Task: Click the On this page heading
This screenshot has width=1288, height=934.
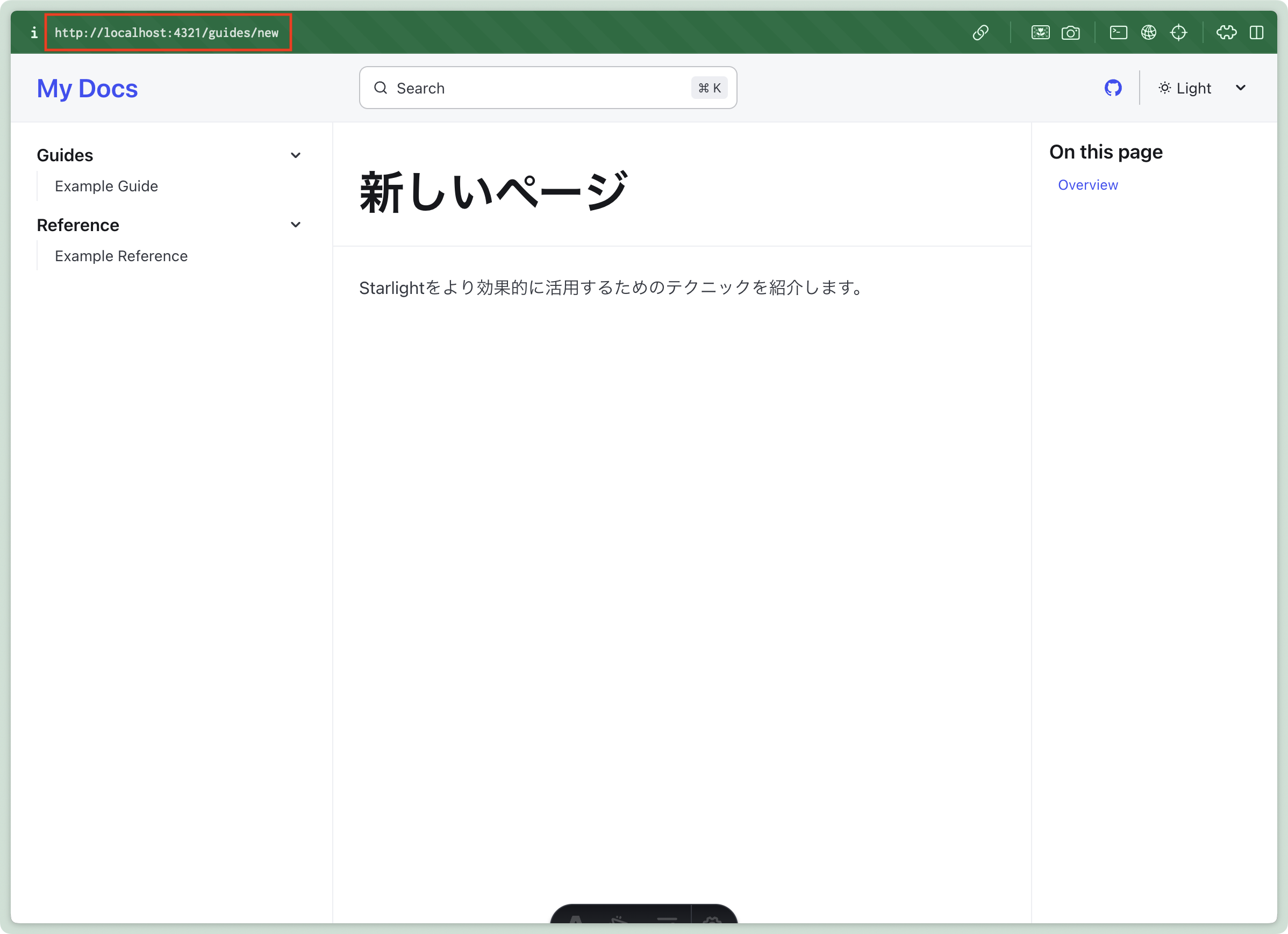Action: click(x=1106, y=152)
